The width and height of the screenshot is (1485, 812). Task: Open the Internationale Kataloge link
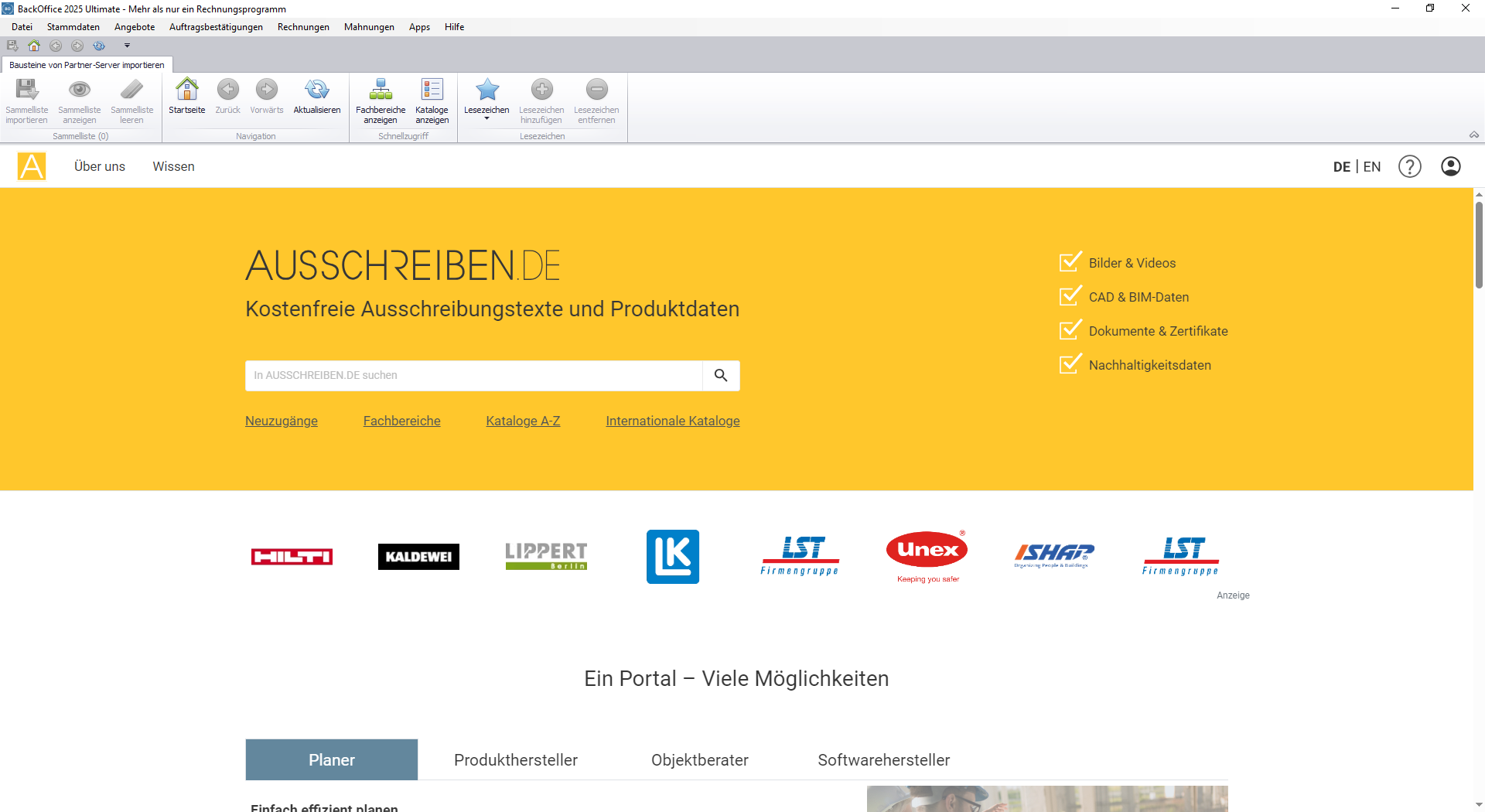673,421
